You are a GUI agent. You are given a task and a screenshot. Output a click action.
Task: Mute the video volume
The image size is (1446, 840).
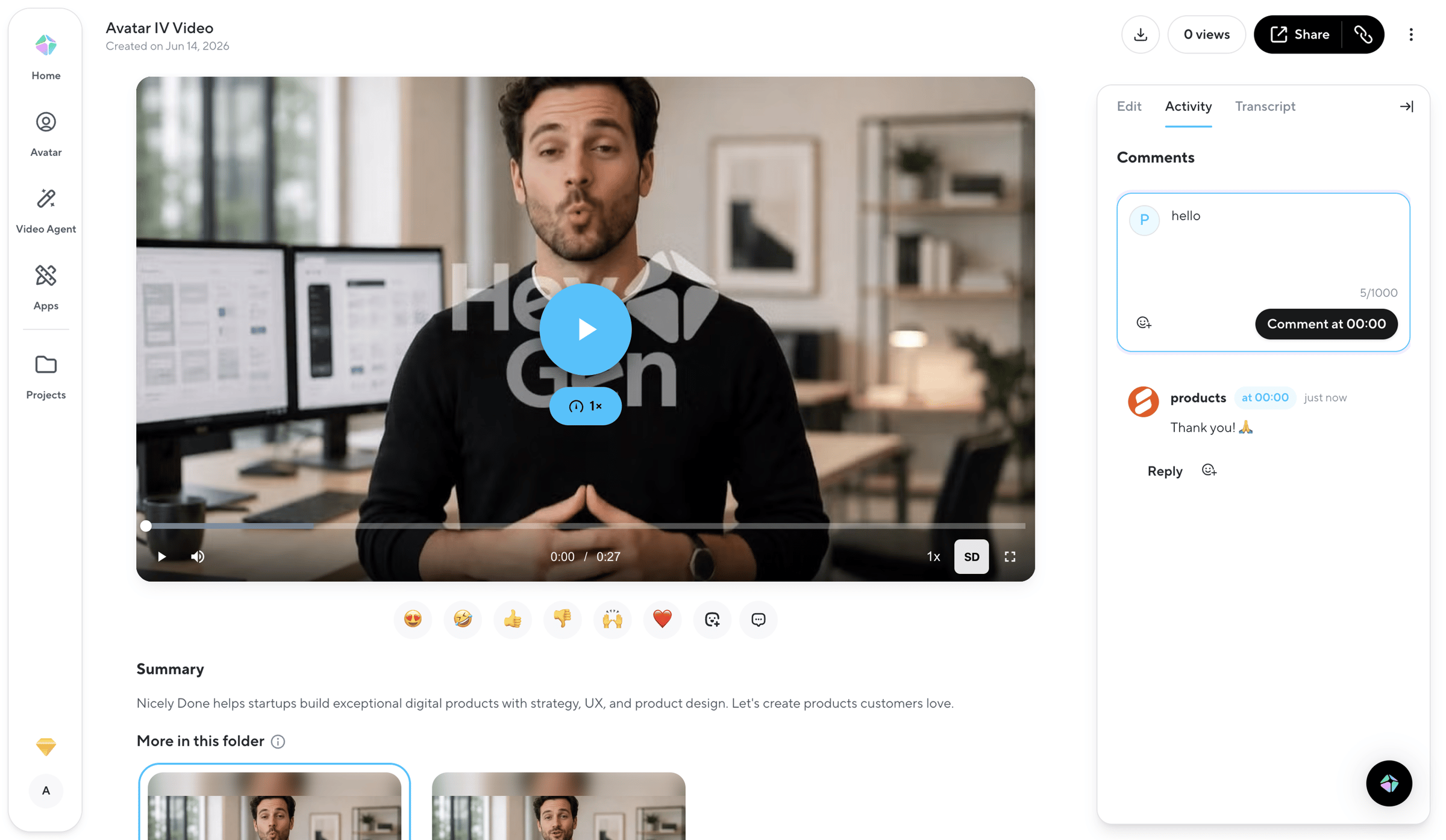point(198,556)
